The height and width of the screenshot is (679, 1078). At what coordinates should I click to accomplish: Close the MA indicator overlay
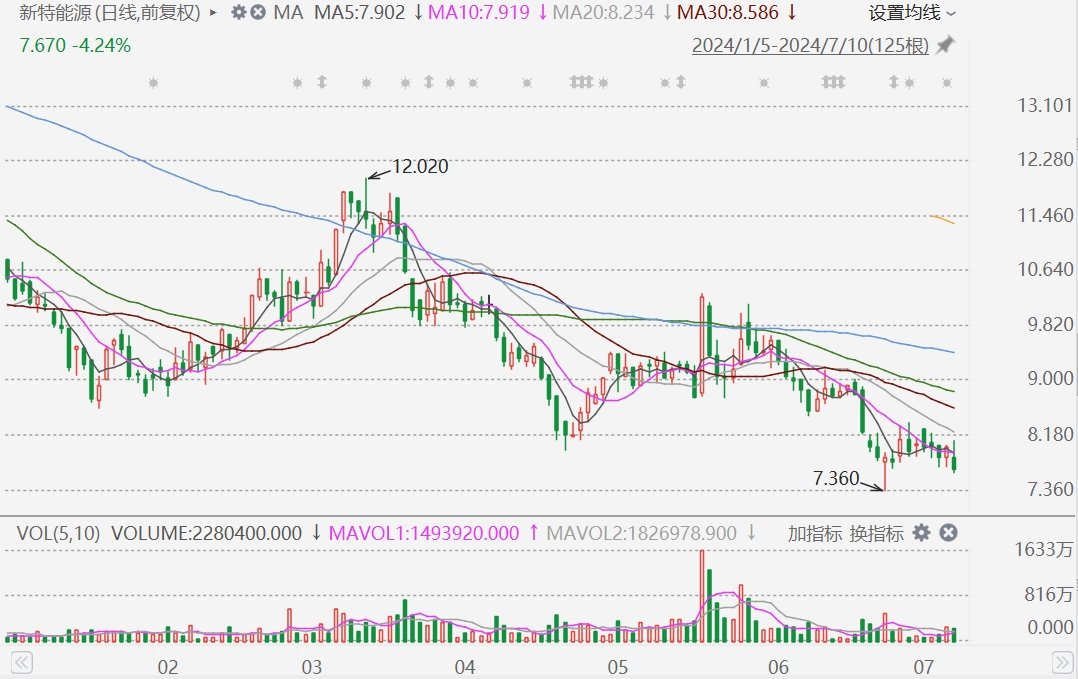click(258, 13)
